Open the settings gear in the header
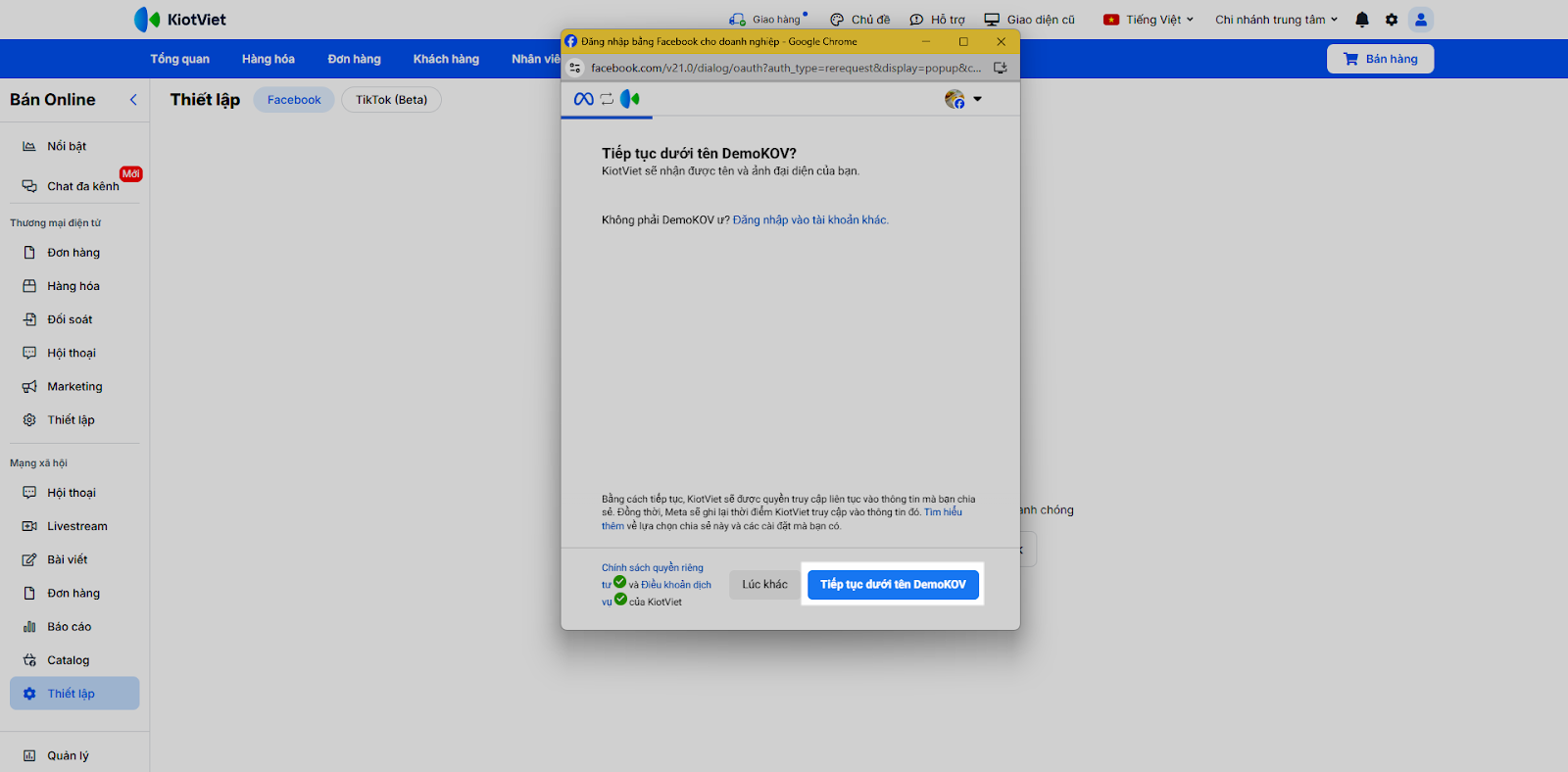The height and width of the screenshot is (772, 1568). [1392, 20]
